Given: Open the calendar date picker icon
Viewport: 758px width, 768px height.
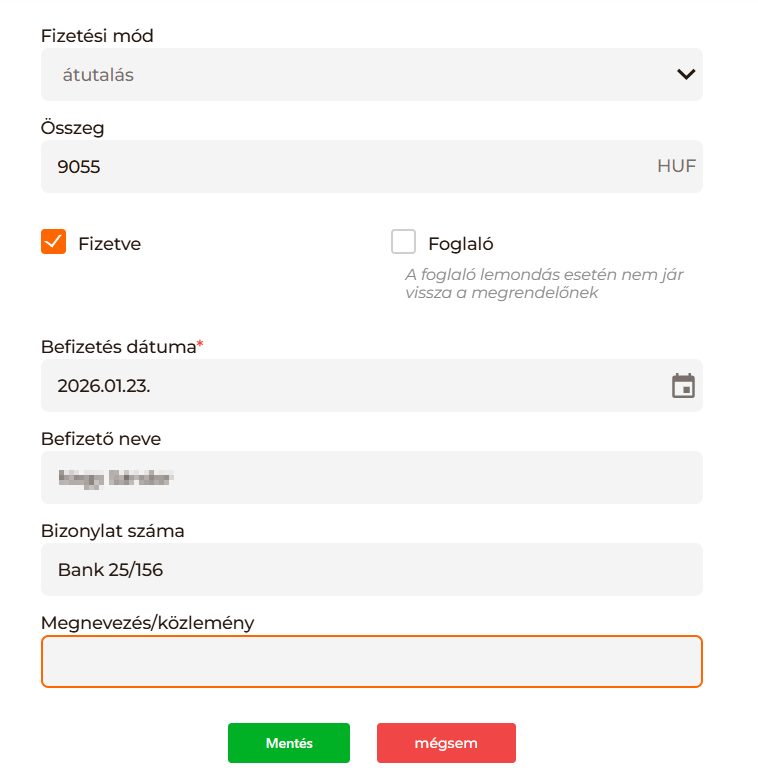Looking at the screenshot, I should (683, 386).
